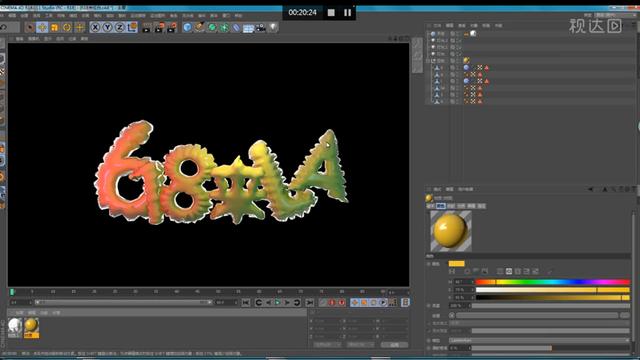Viewport: 640px width, 360px height.
Task: Open the main Edit menu
Action: tap(12, 16)
